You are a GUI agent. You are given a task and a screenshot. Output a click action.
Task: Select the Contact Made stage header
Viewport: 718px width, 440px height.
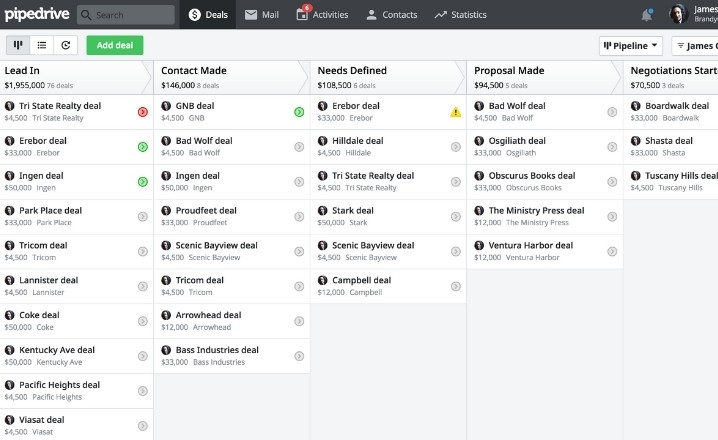click(x=231, y=77)
